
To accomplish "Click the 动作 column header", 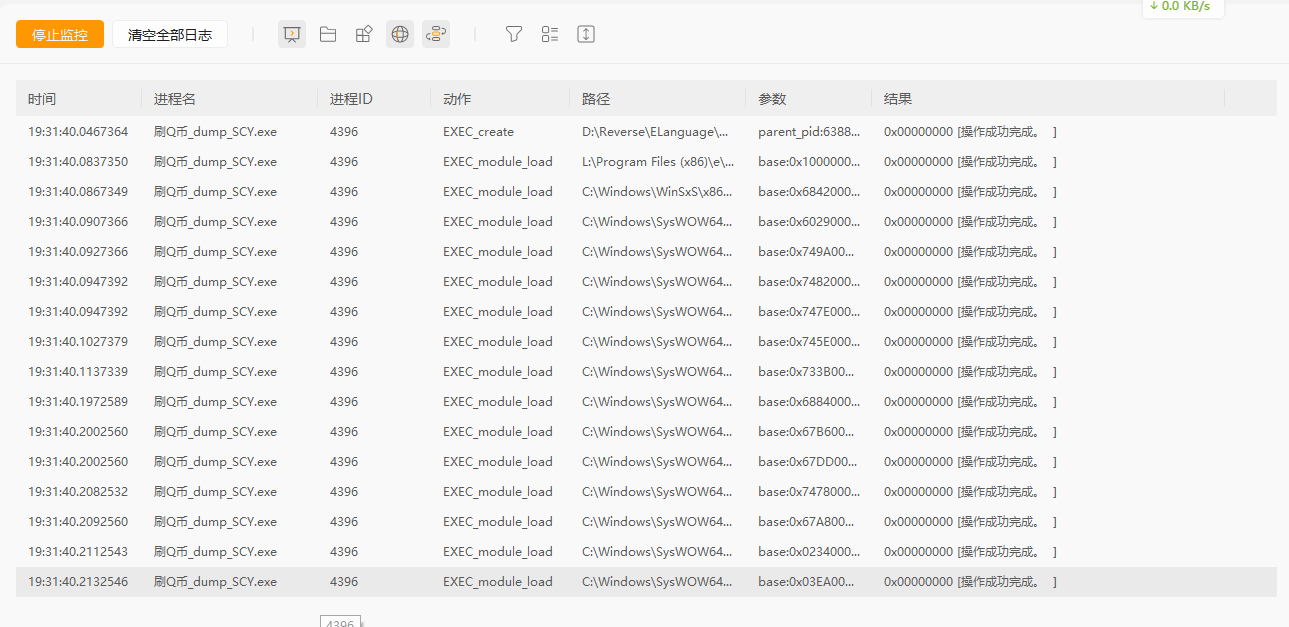I will point(457,99).
